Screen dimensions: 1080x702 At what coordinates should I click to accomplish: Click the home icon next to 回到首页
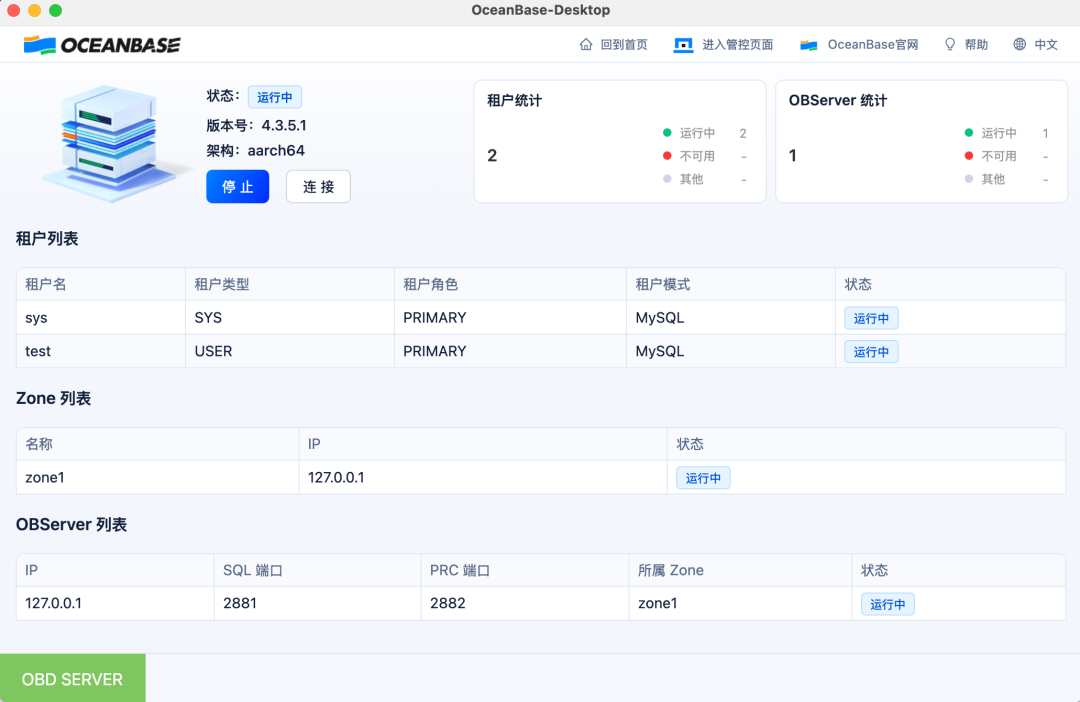click(587, 44)
